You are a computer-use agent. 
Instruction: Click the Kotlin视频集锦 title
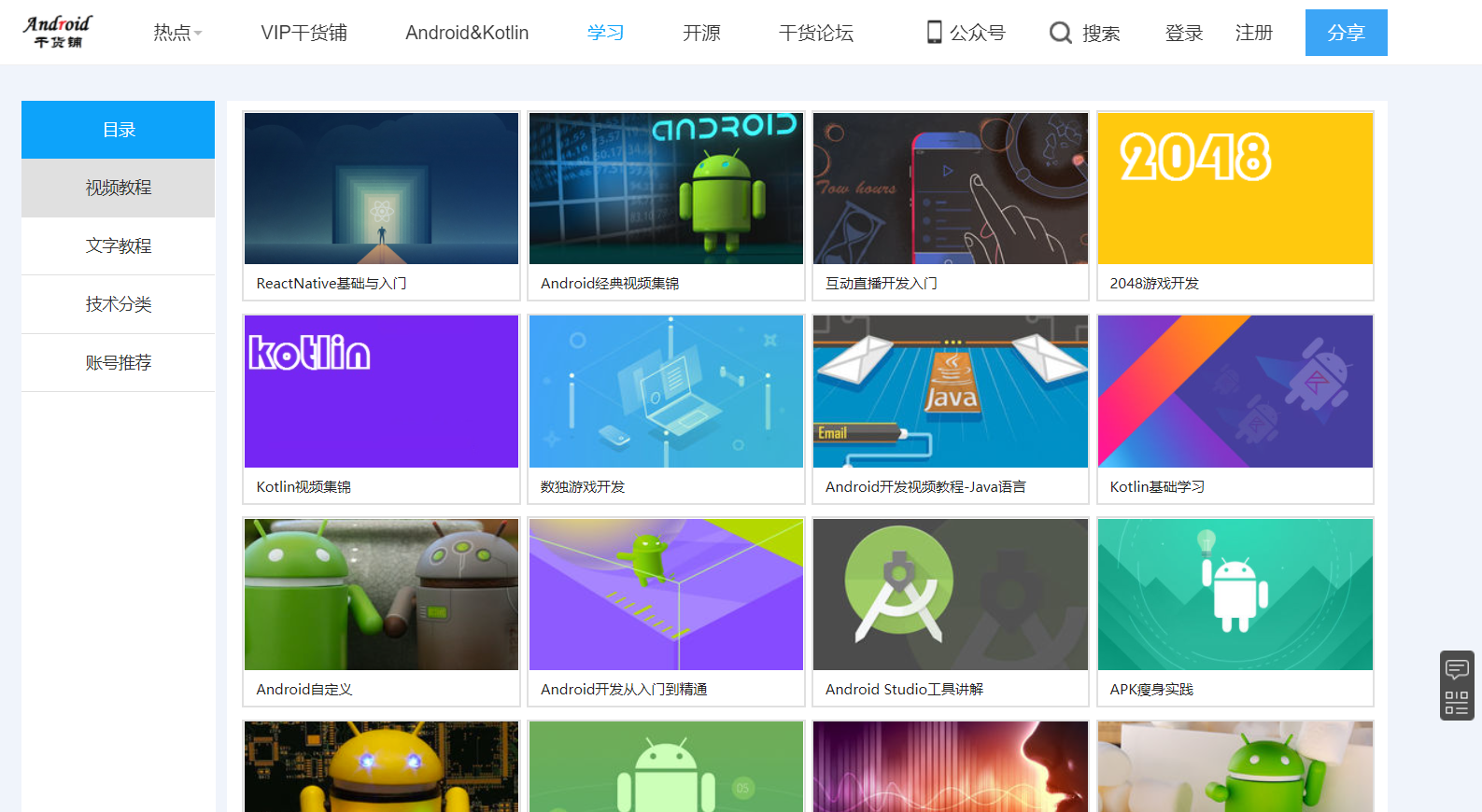point(303,487)
